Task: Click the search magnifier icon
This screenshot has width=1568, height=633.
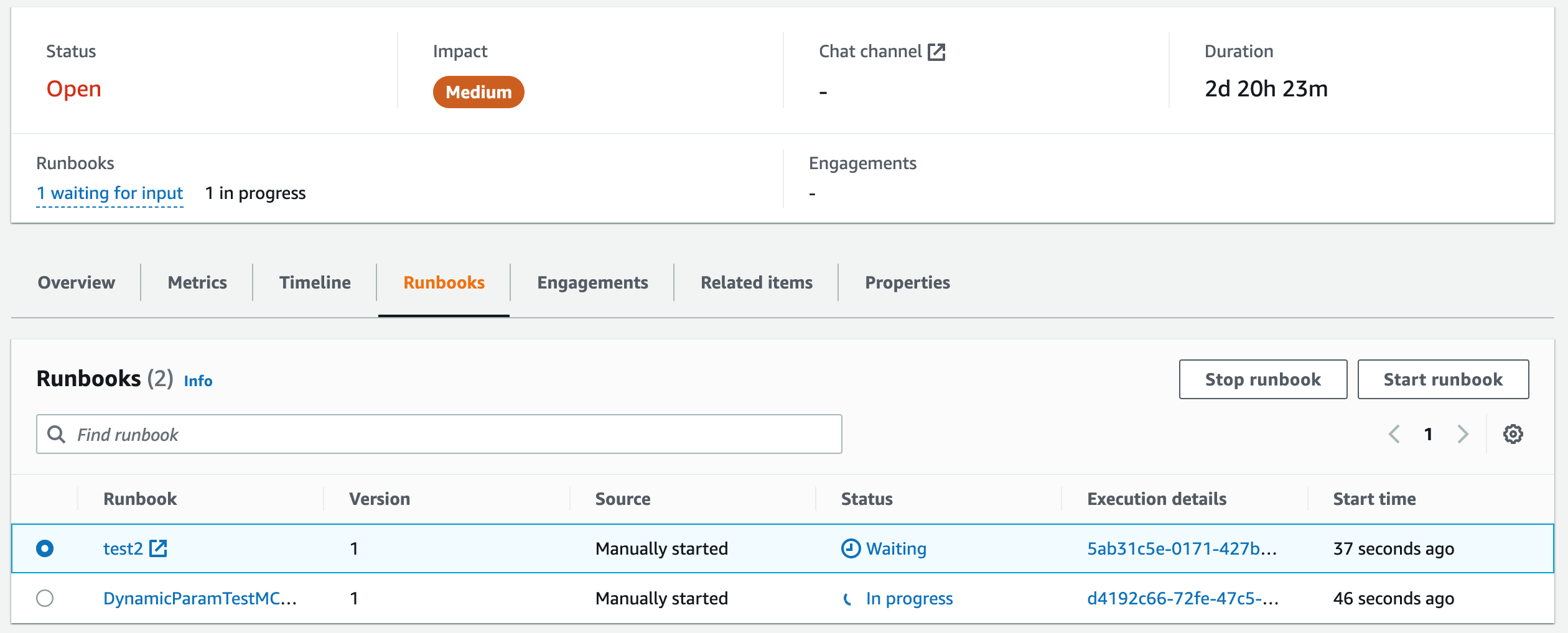Action: pos(57,434)
